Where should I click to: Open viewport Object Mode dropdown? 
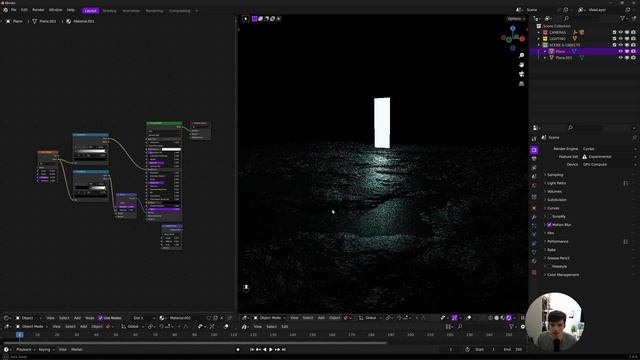[270, 318]
